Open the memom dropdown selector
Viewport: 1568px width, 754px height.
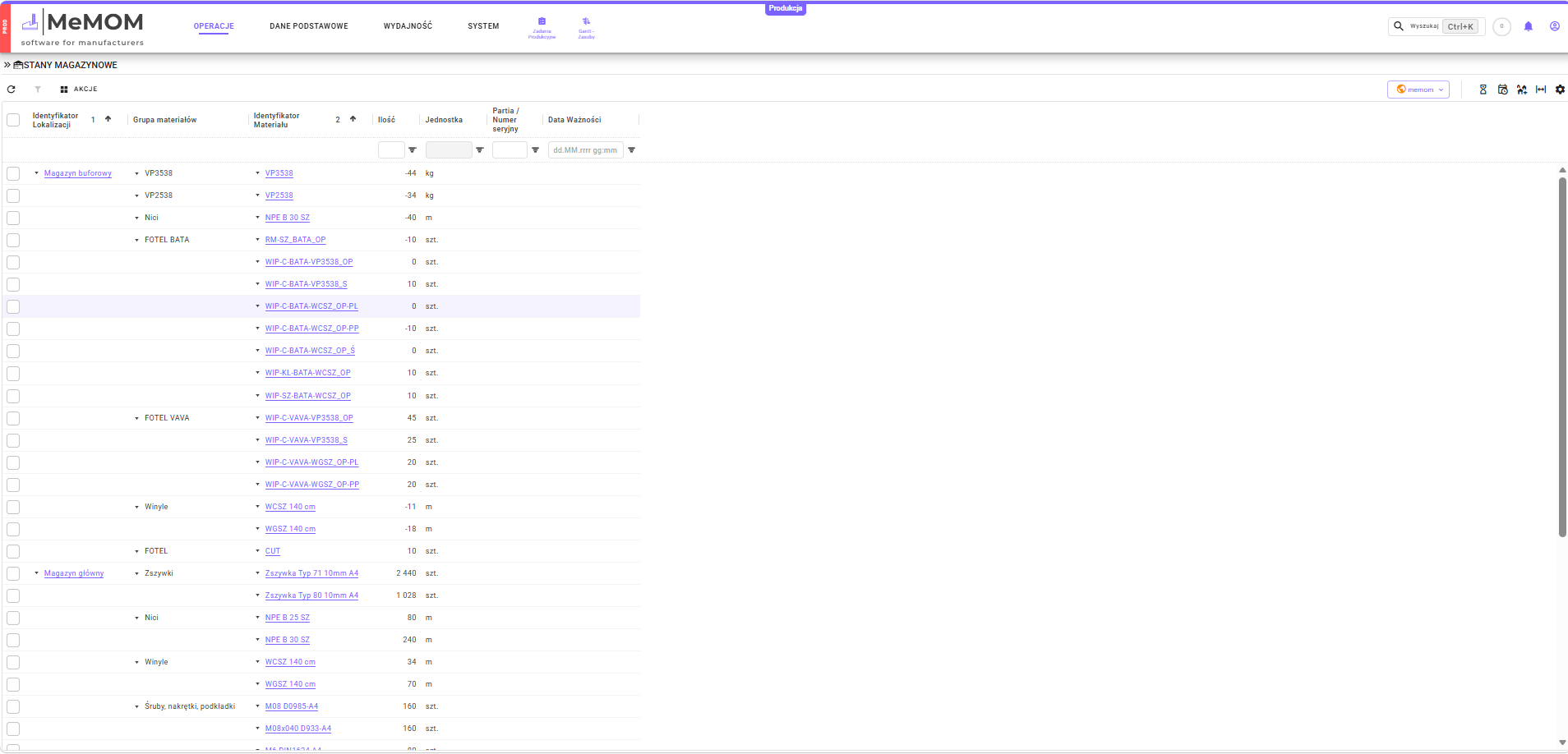click(x=1418, y=90)
